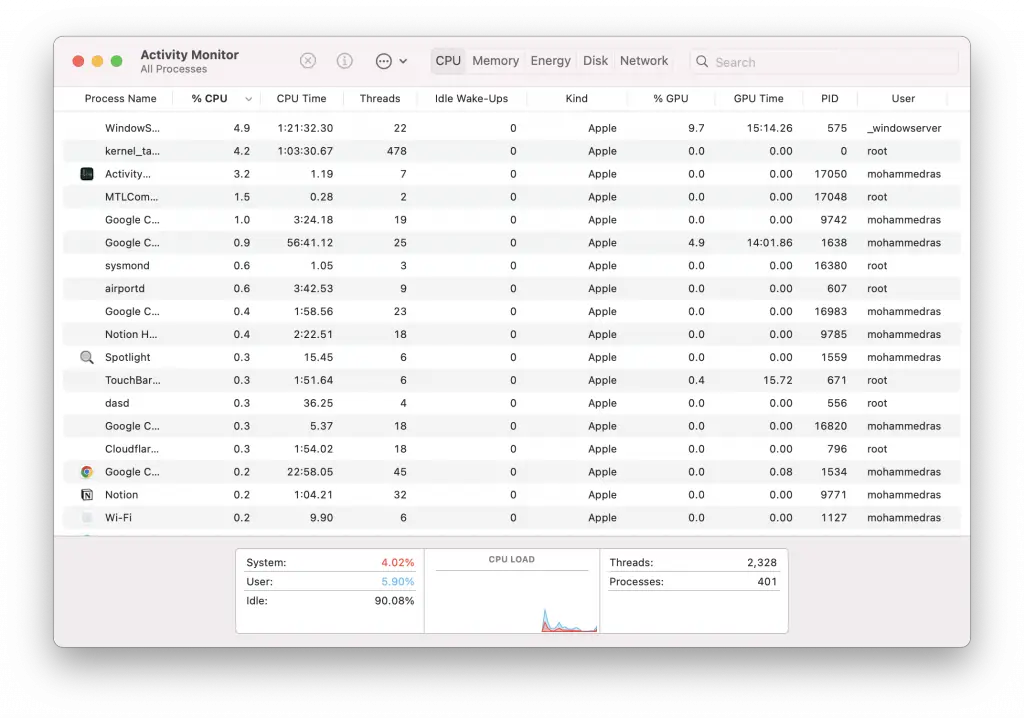Screen dimensions: 1024x718
Task: Click Threads value 478
Action: tap(396, 151)
